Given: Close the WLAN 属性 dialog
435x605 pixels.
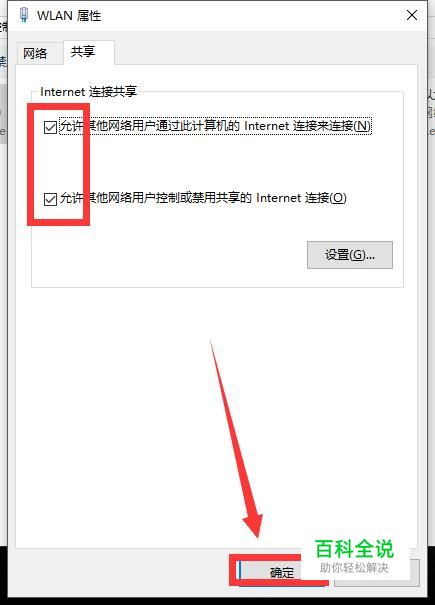Looking at the screenshot, I should (412, 15).
